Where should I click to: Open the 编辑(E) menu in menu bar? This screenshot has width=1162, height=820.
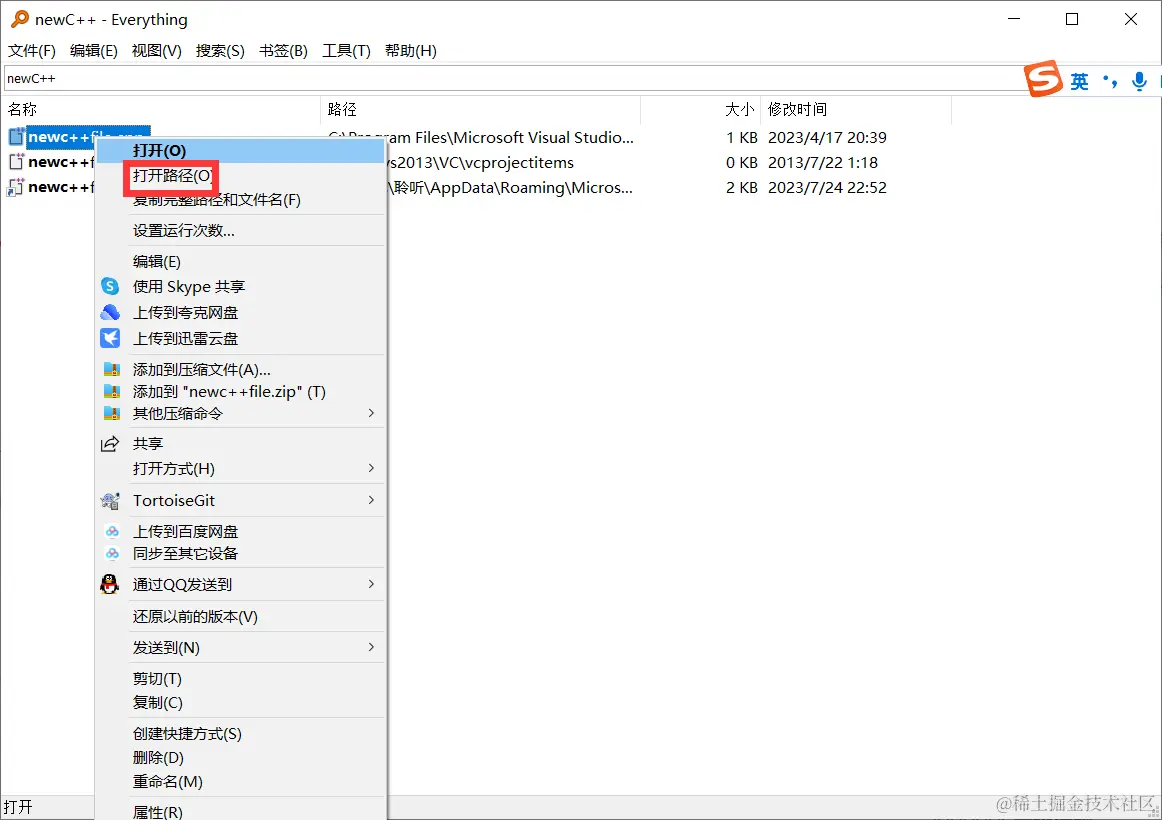point(93,50)
